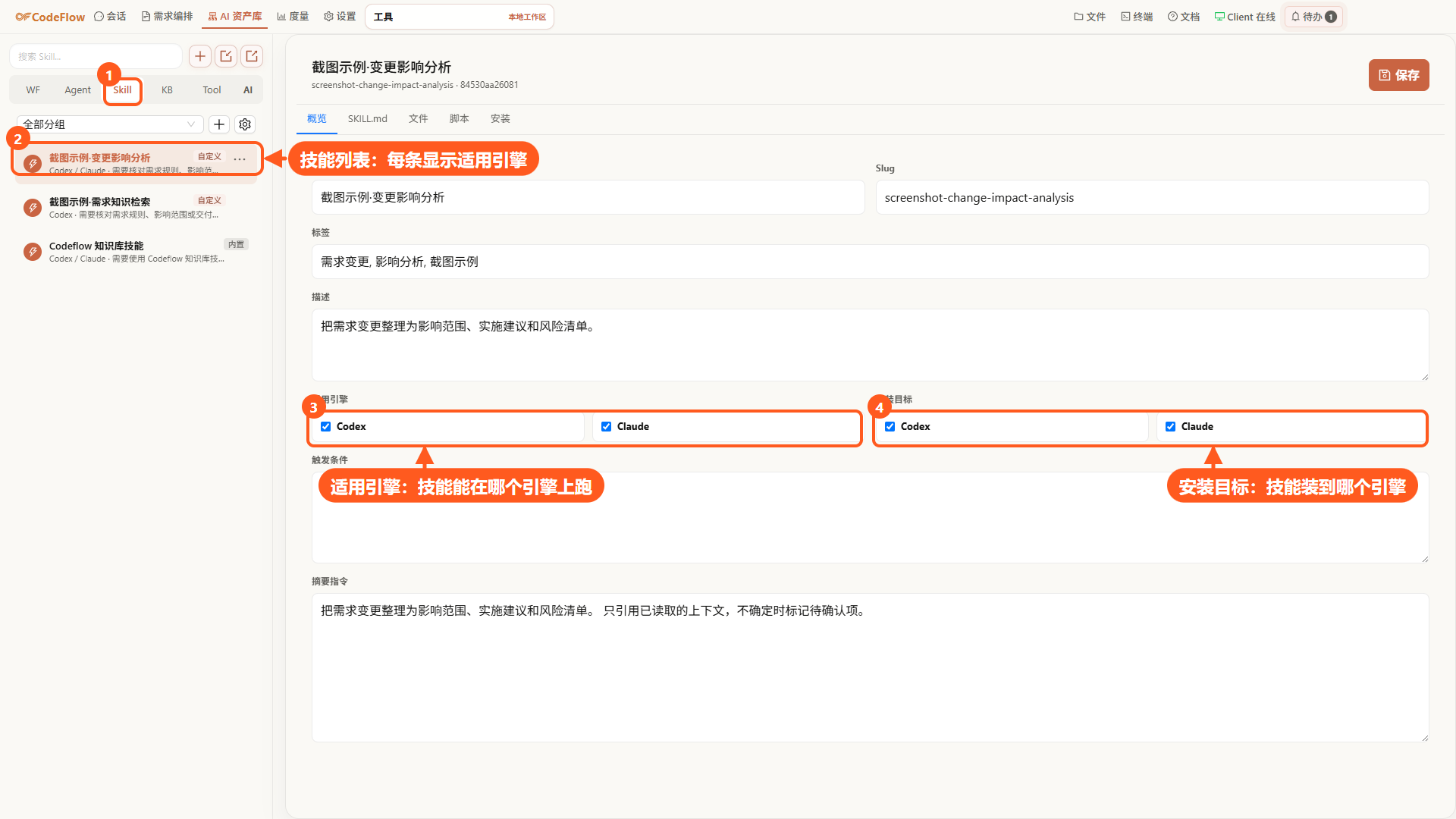The width and height of the screenshot is (1456, 819).
Task: Open the 脚本 scripts tab
Action: tap(460, 118)
